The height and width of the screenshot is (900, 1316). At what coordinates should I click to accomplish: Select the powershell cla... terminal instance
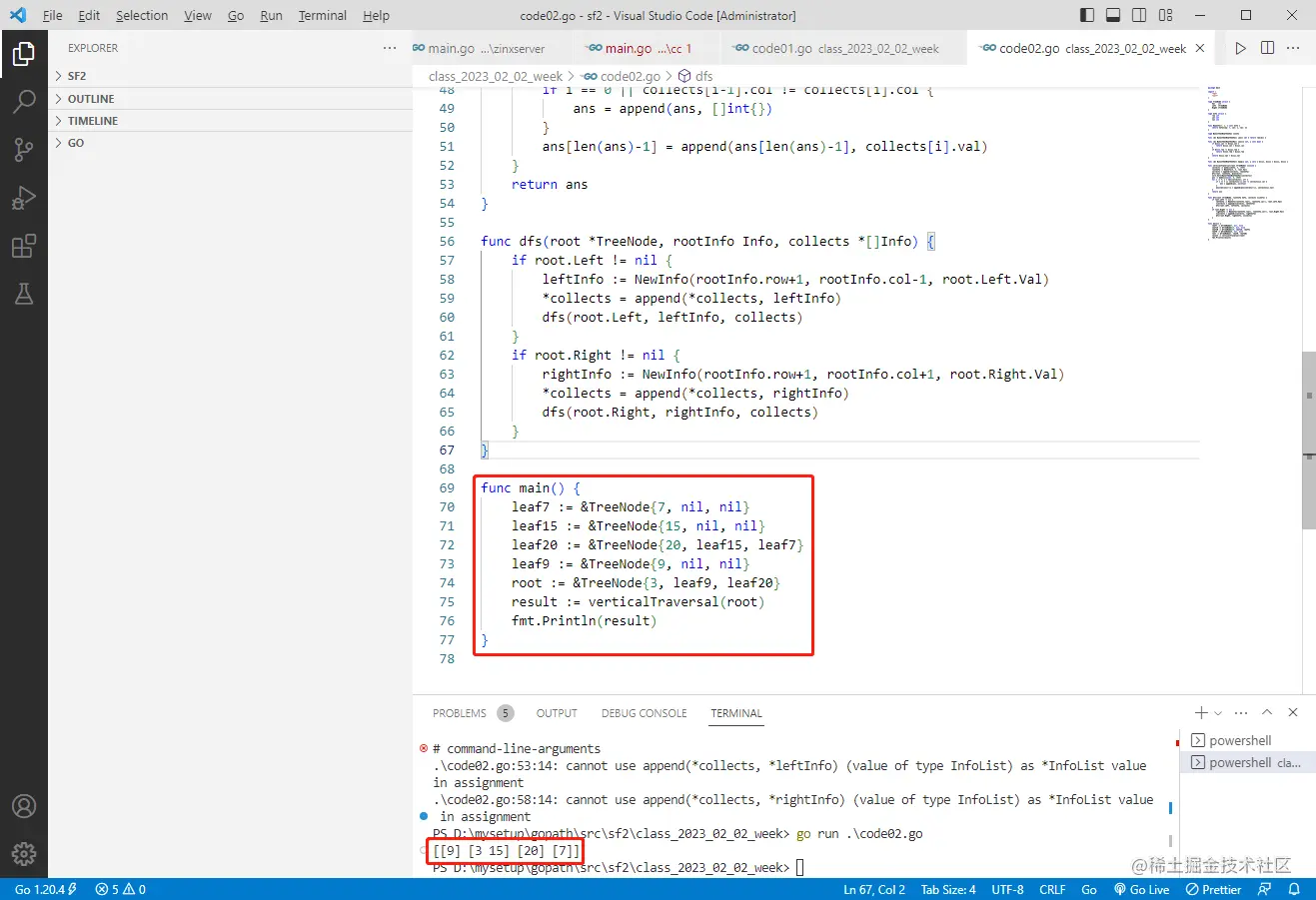(x=1249, y=762)
